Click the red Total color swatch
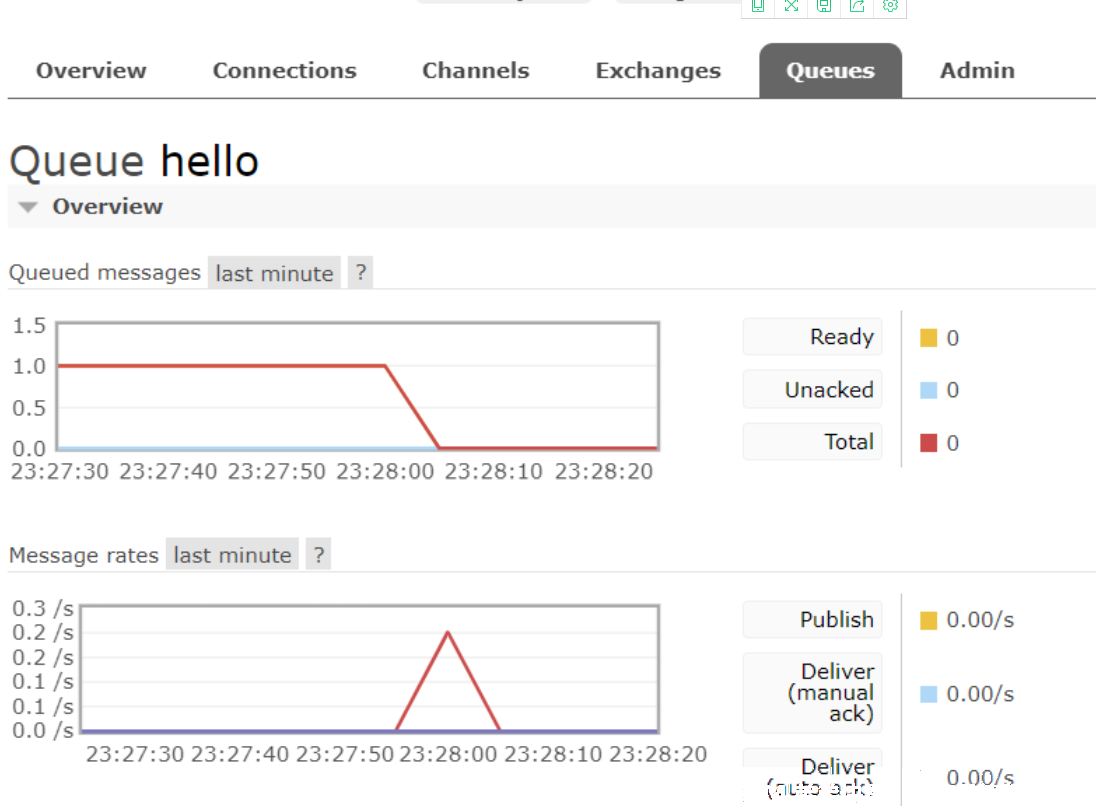 tap(928, 442)
